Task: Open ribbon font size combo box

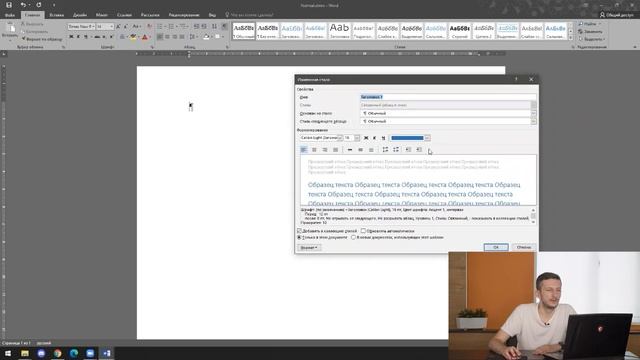Action: pos(105,27)
